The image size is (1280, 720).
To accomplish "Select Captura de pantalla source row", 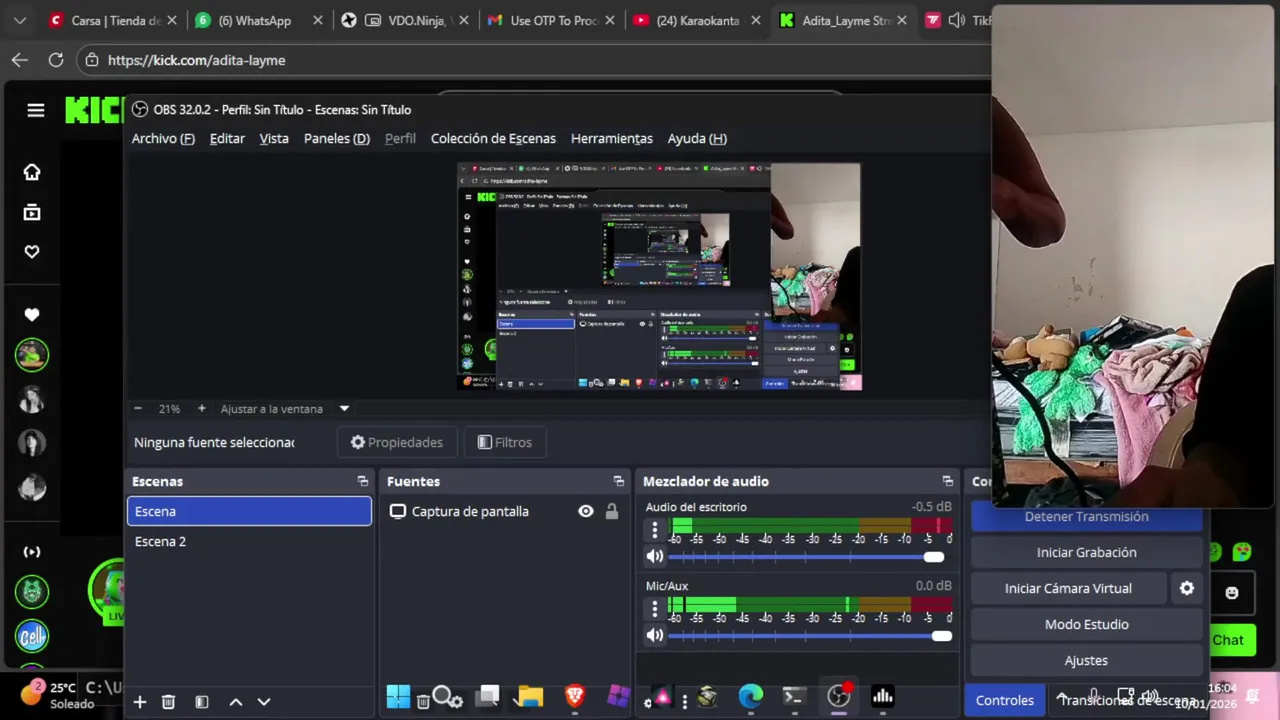I will 505,511.
